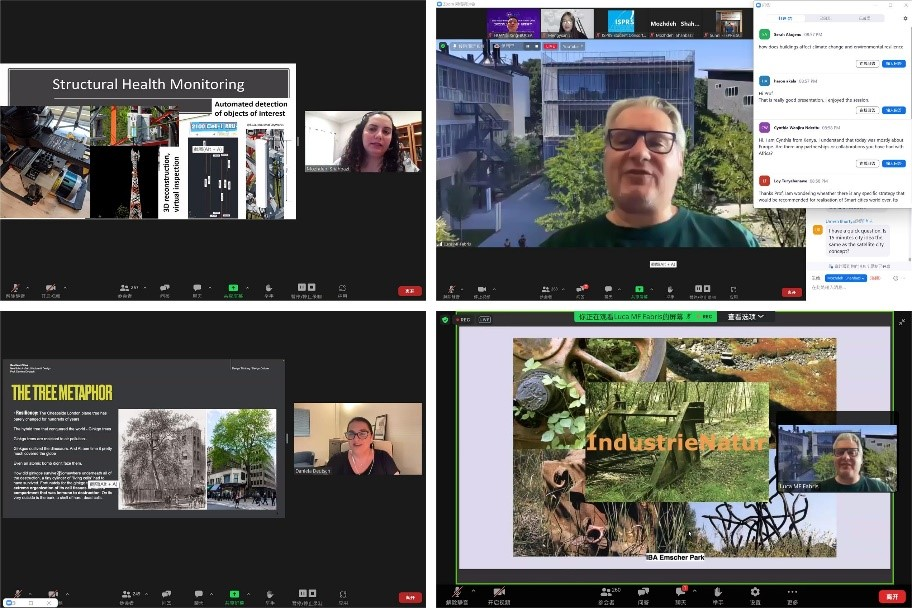The image size is (912, 608).
Task: Open Q&A icon in IndustrieNatur meeting toolbar
Action: tap(644, 591)
